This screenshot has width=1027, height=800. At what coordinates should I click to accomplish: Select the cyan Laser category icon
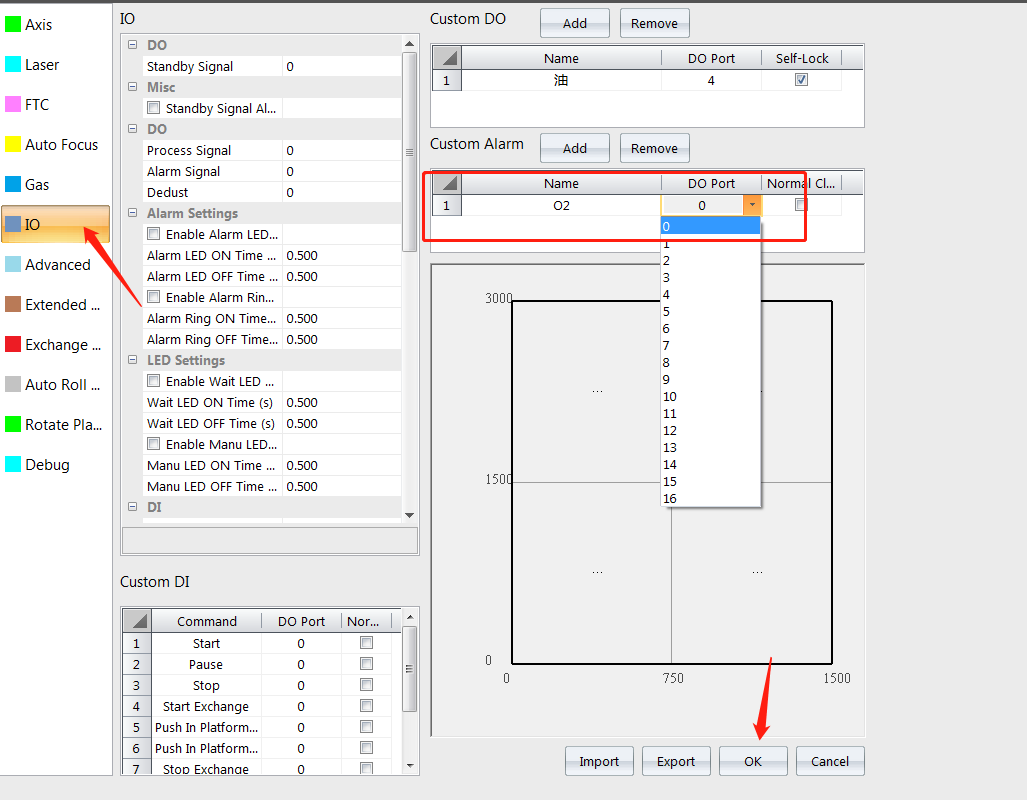(x=13, y=64)
